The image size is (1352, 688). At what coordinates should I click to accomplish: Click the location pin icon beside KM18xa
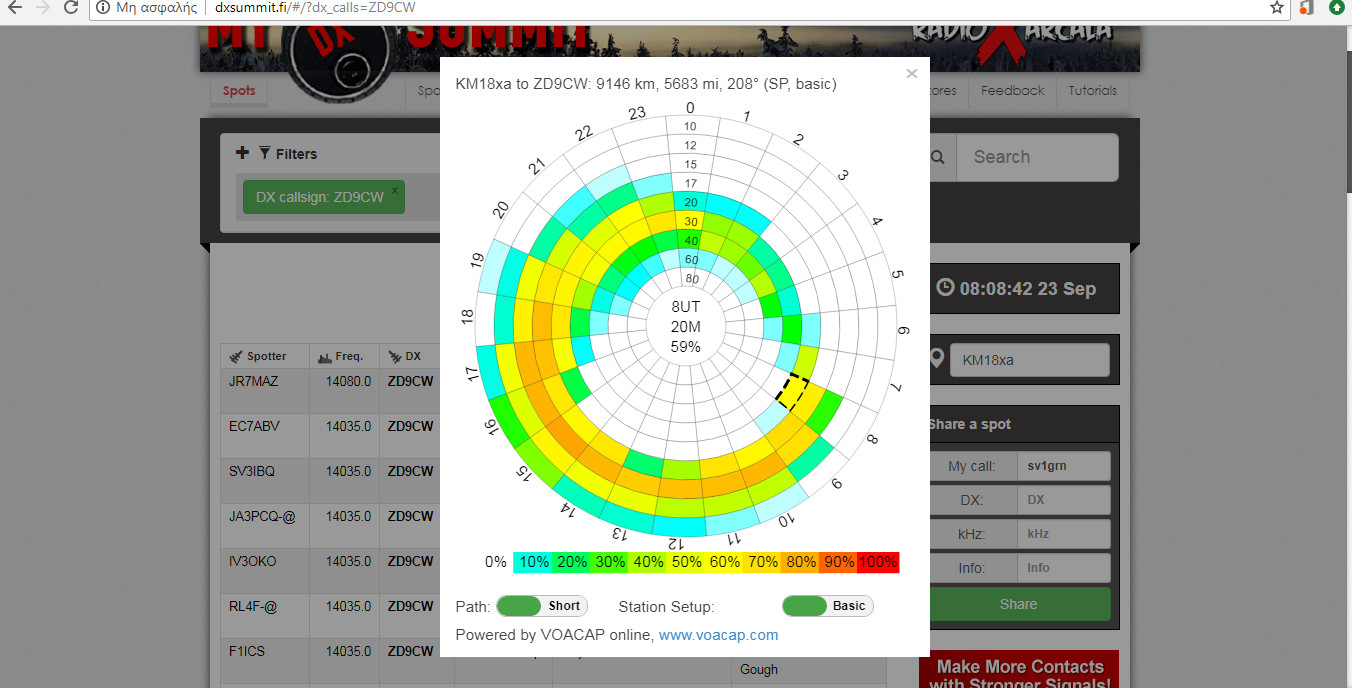click(x=937, y=359)
